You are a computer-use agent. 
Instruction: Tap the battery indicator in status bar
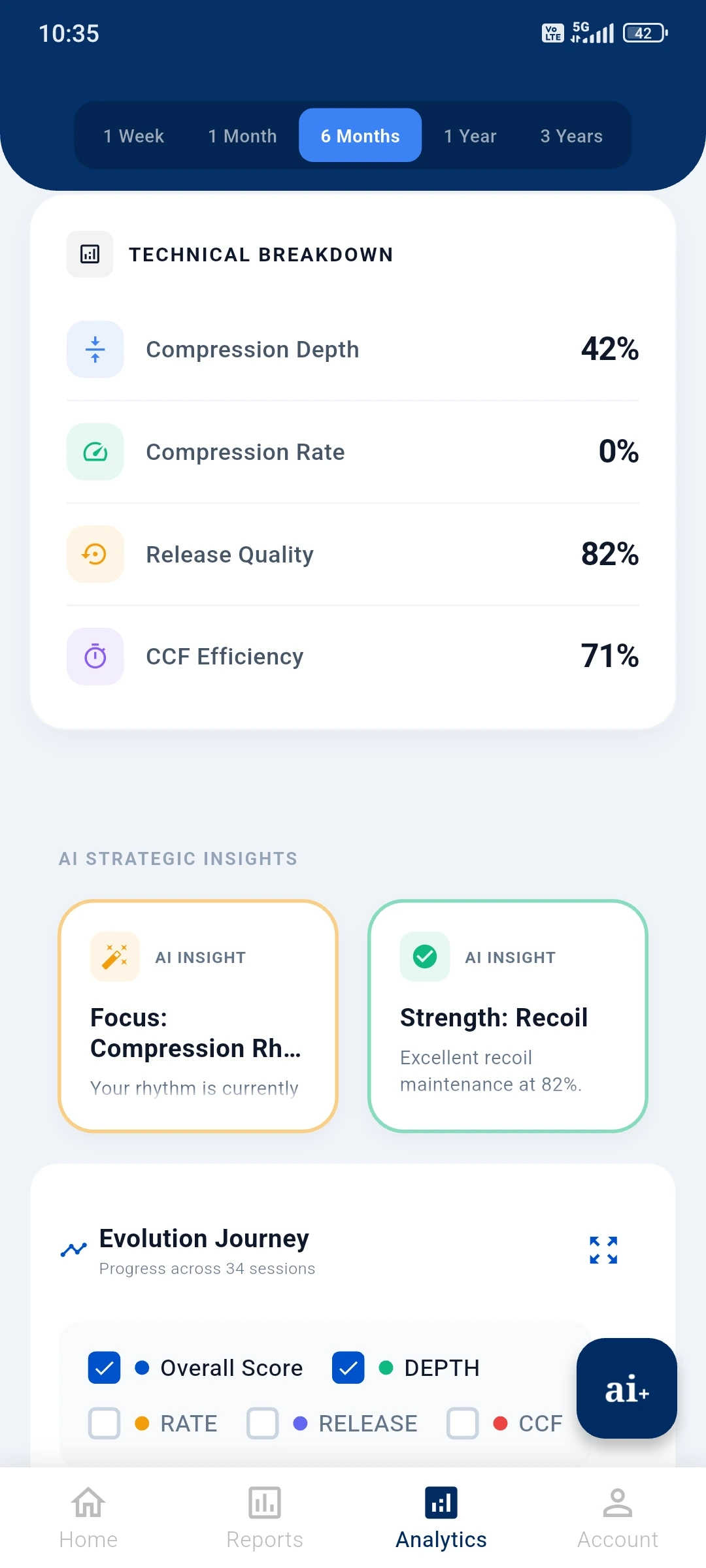point(644,32)
